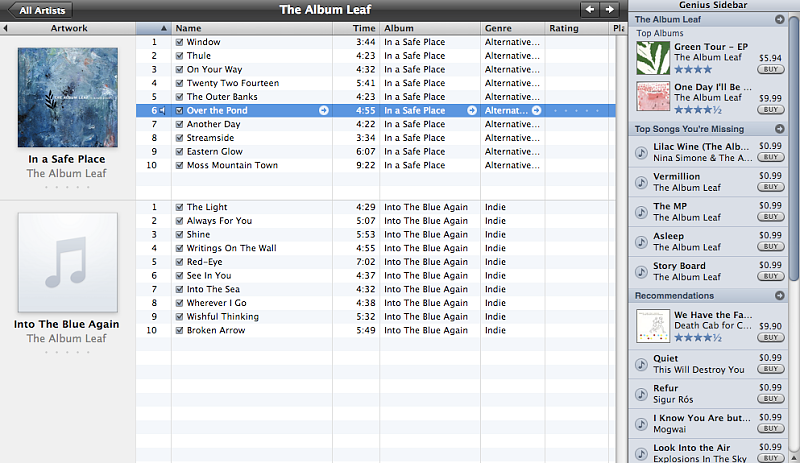800x463 pixels.
Task: Click store arrow next to selected Alternative genre
Action: (x=536, y=110)
